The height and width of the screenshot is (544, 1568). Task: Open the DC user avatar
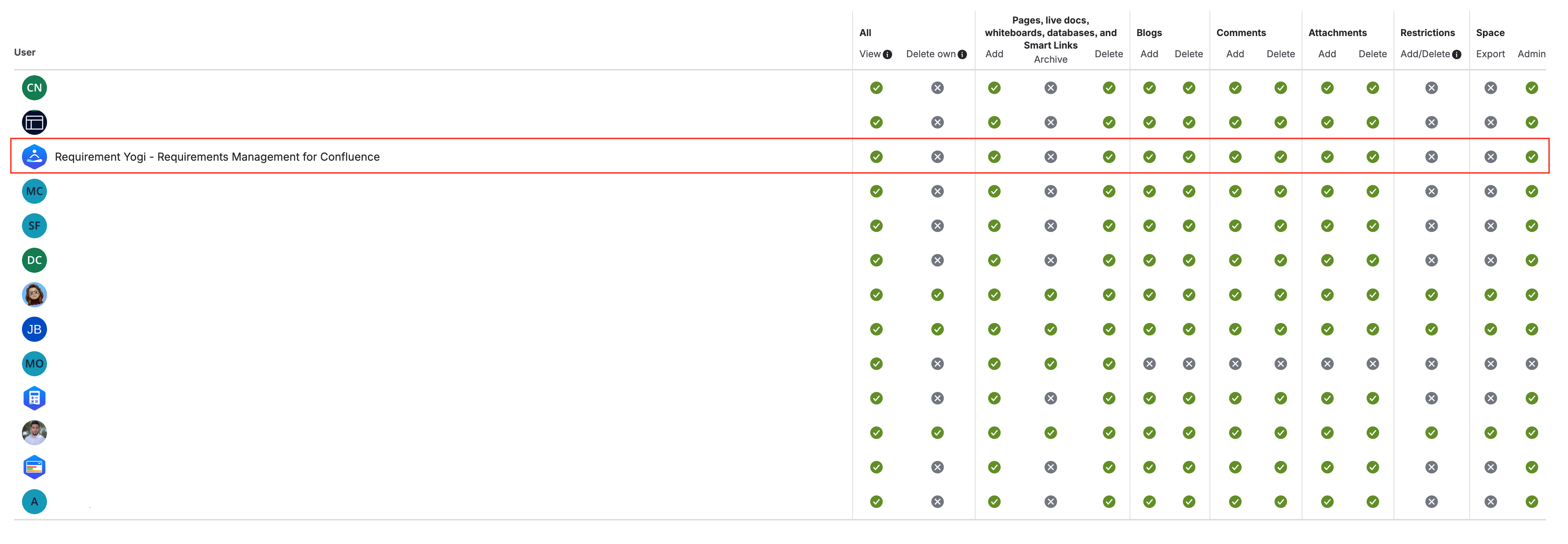(x=34, y=260)
